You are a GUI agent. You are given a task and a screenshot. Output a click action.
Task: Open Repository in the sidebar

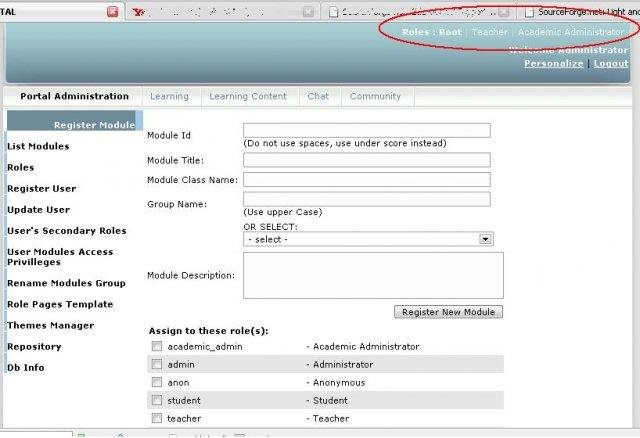coord(34,347)
